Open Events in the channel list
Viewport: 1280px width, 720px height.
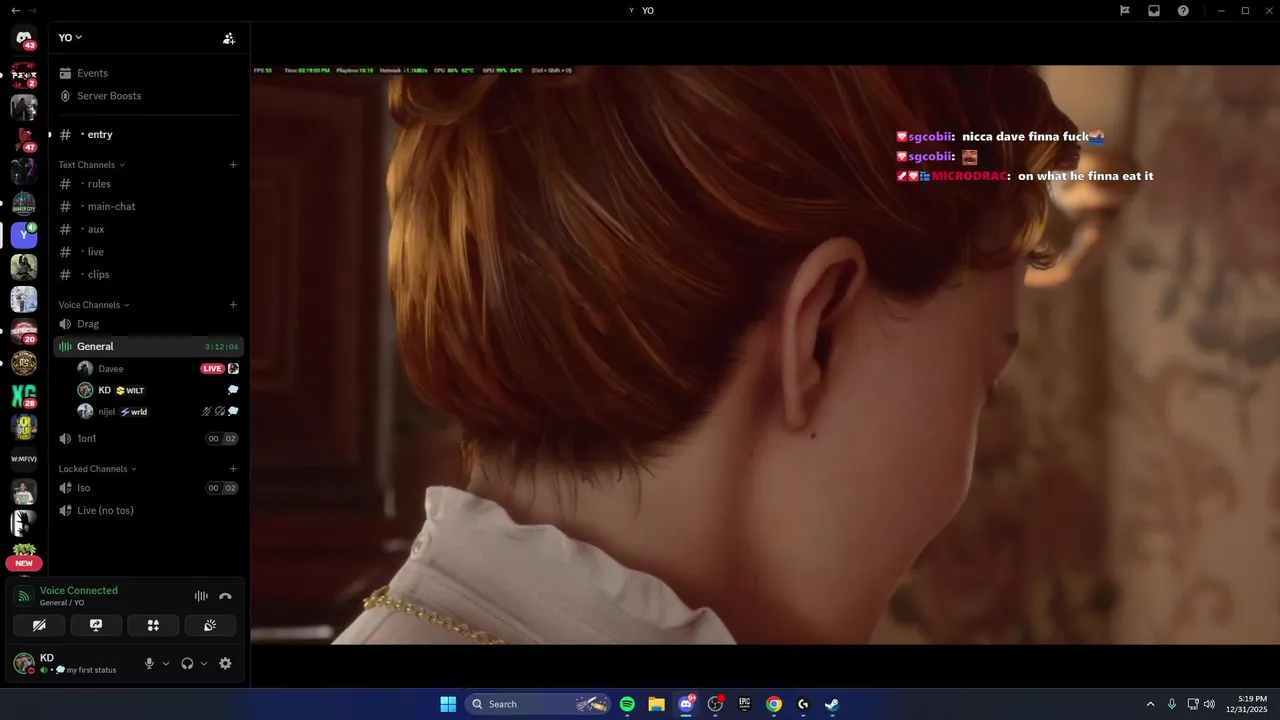(x=148, y=73)
